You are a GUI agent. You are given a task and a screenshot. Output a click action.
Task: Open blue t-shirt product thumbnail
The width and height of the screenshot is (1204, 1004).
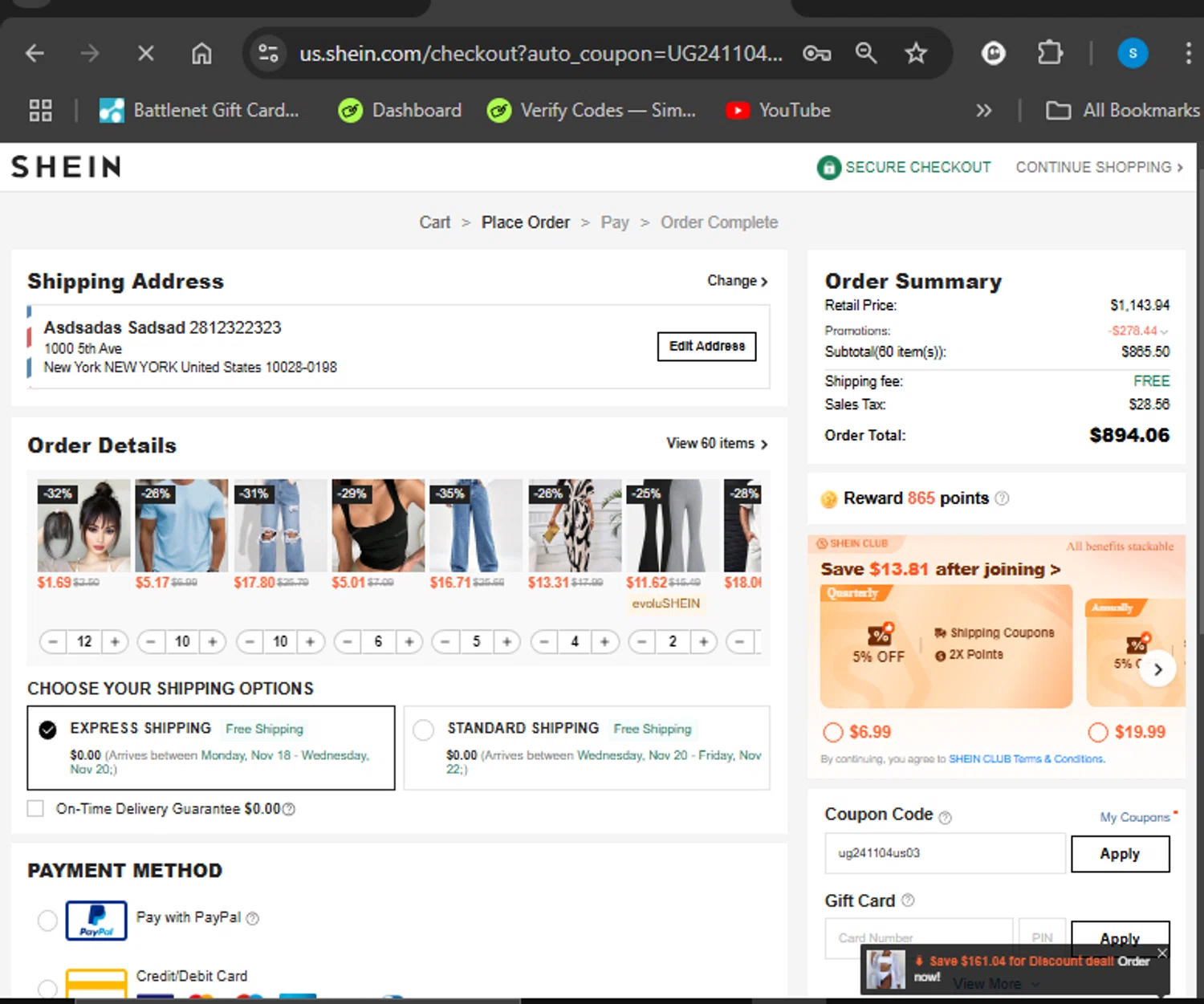[x=181, y=525]
